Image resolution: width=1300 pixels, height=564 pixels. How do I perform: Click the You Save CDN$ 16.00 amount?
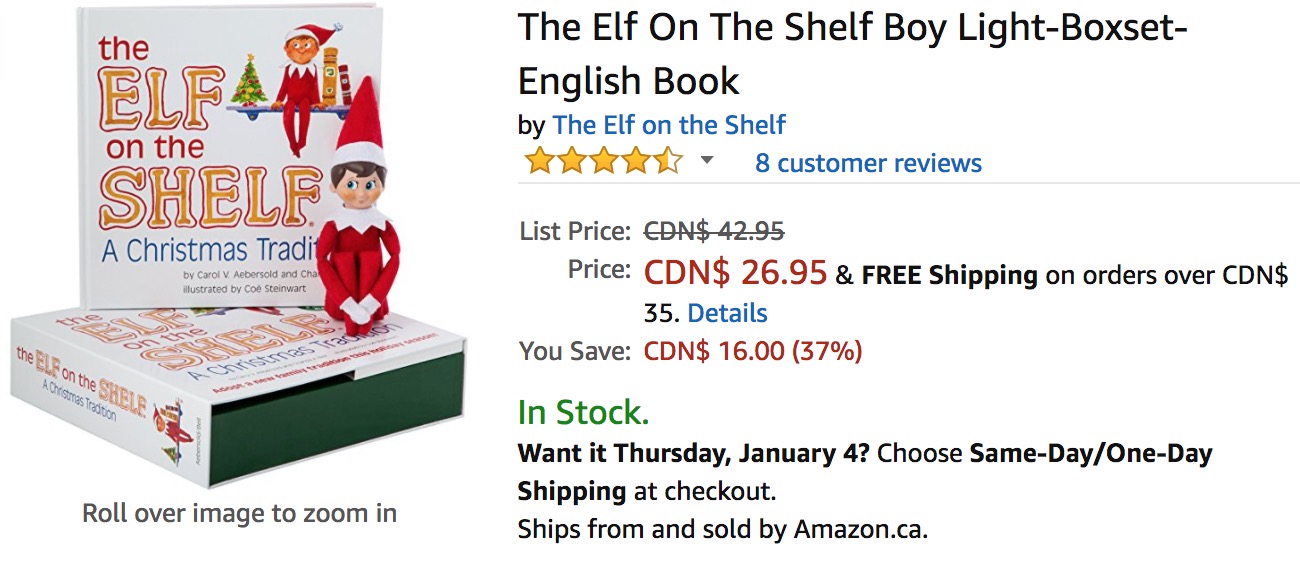coord(752,351)
